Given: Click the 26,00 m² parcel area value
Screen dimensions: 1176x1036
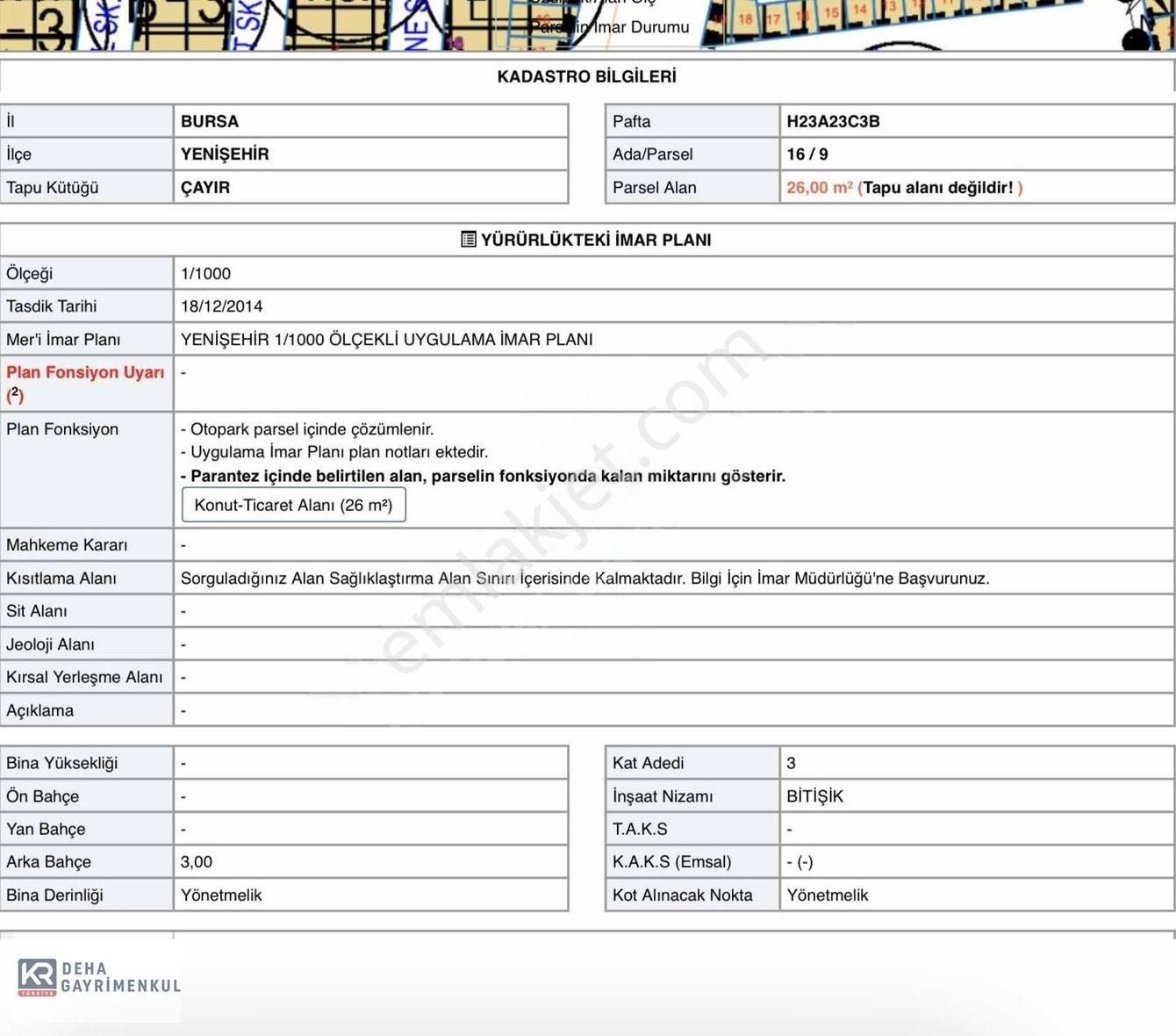Looking at the screenshot, I should click(x=820, y=187).
